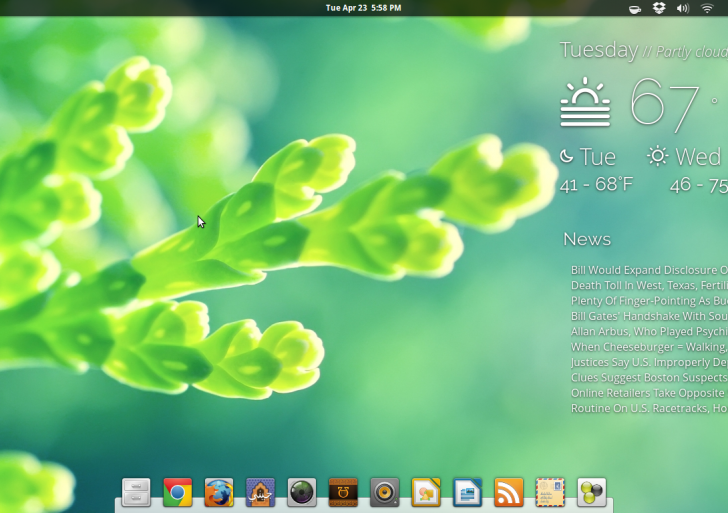Screen dimensions: 728x513
Task: Open the document writer icon in dock
Action: [x=467, y=492]
